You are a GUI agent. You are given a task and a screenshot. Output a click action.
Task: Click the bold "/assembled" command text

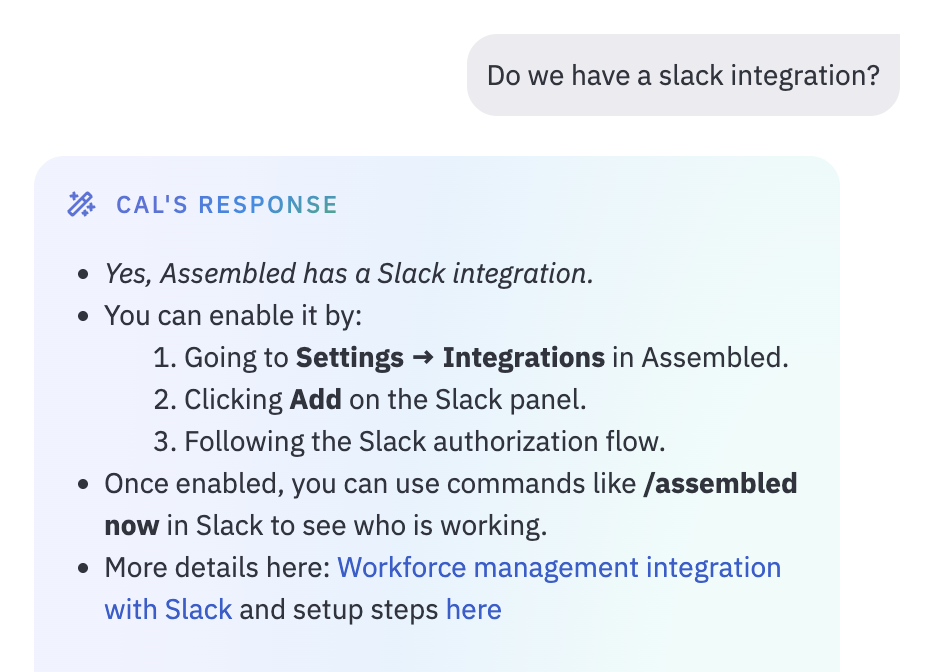tap(720, 484)
